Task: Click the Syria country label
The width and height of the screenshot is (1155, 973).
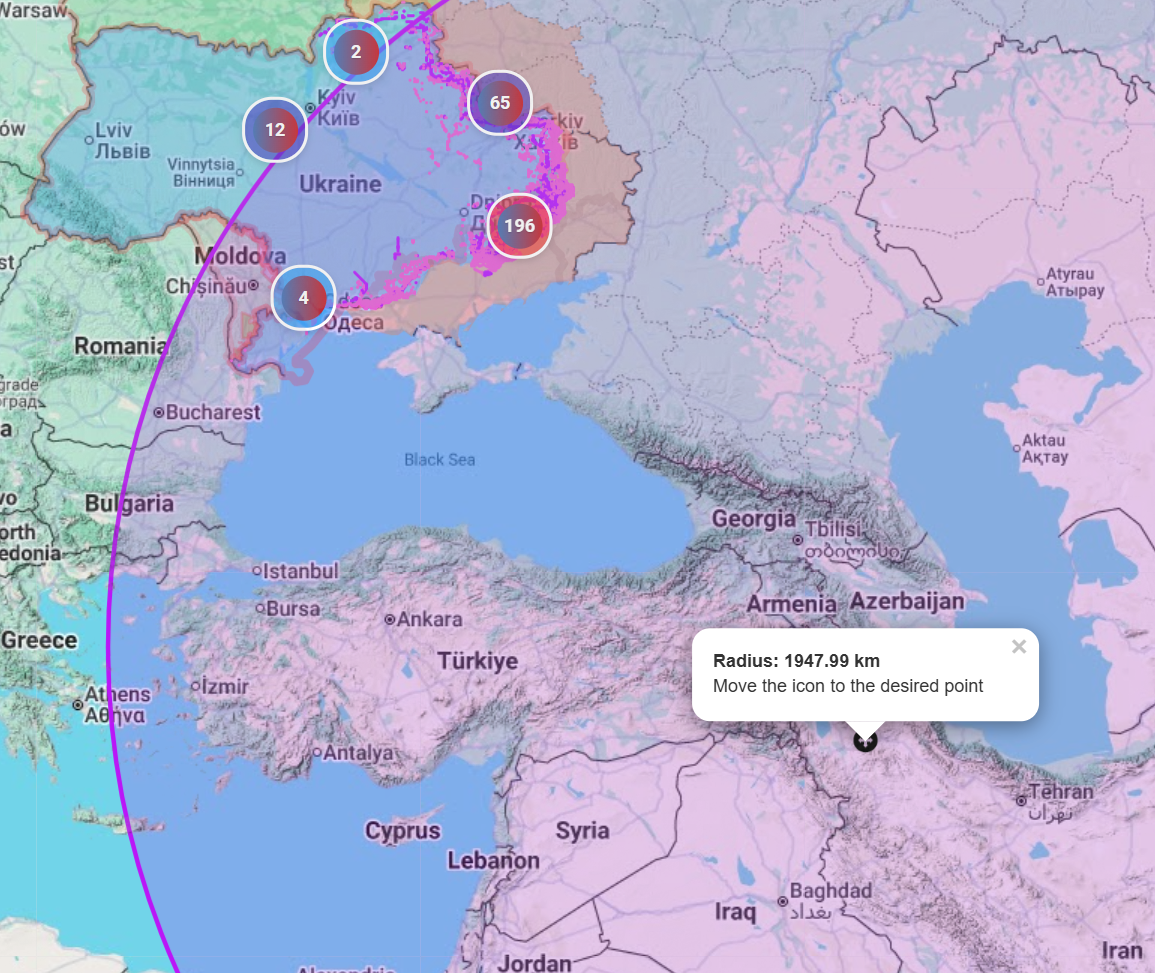Action: coord(583,831)
